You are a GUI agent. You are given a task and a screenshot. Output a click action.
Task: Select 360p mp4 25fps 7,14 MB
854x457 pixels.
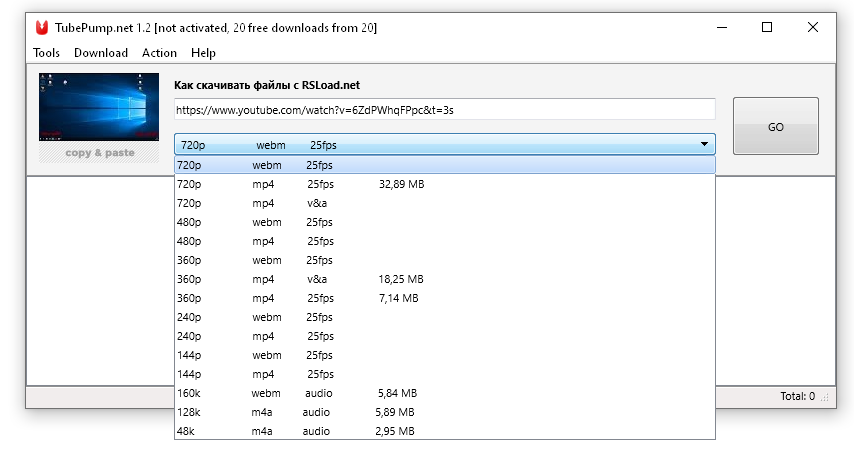click(x=444, y=298)
